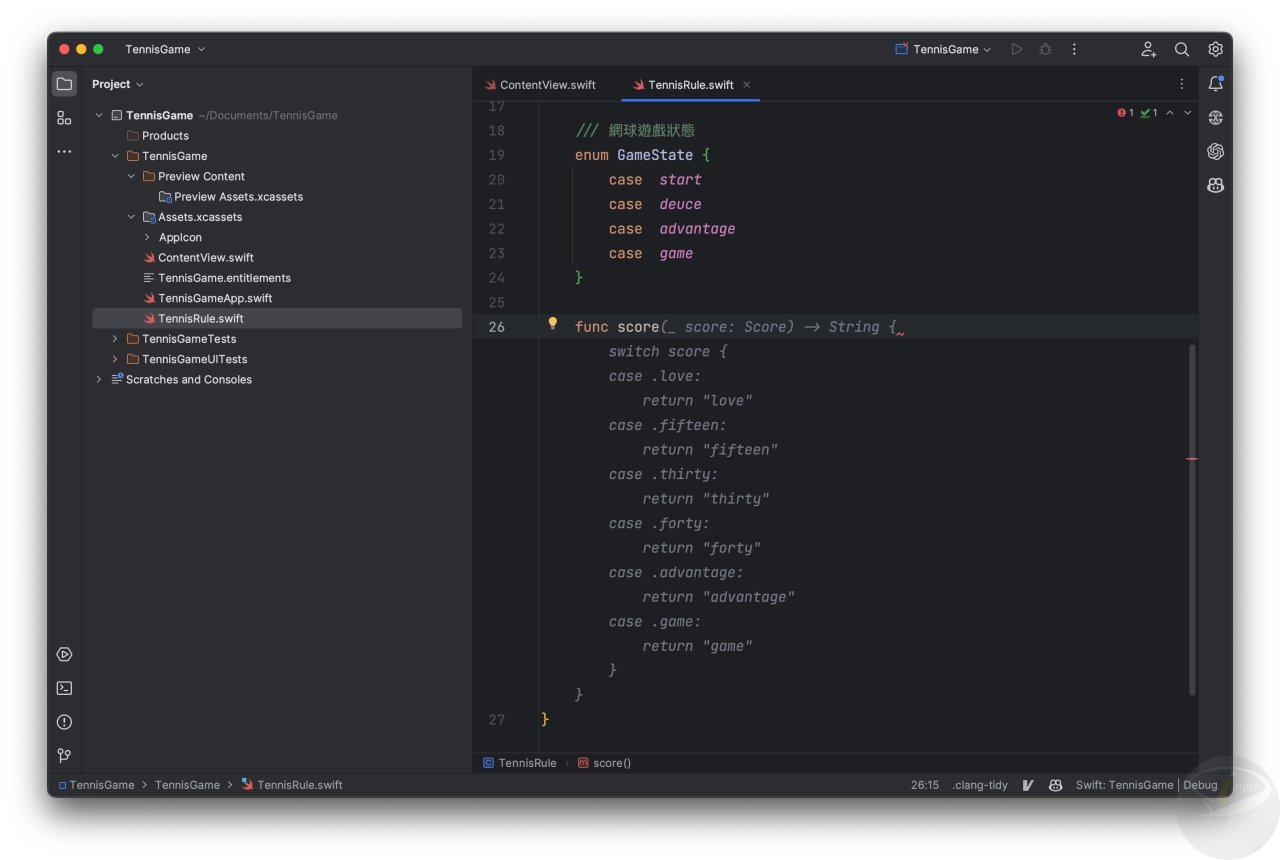
Task: Click the error indicator showing 1 error
Action: coord(1122,113)
